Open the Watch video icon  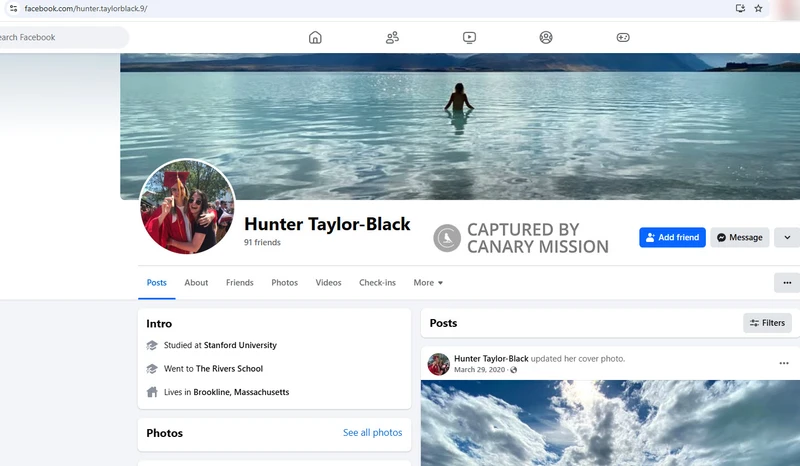point(469,37)
